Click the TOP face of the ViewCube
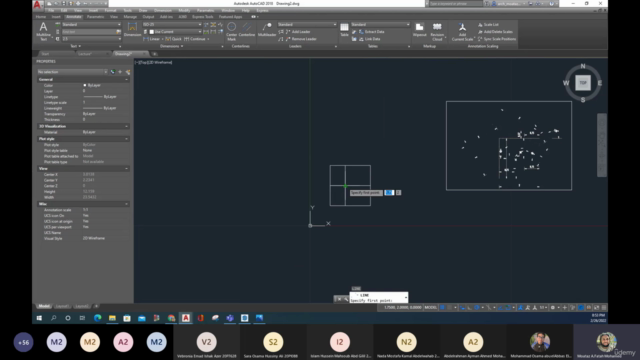Image resolution: width=640 pixels, height=360 pixels. click(x=583, y=83)
